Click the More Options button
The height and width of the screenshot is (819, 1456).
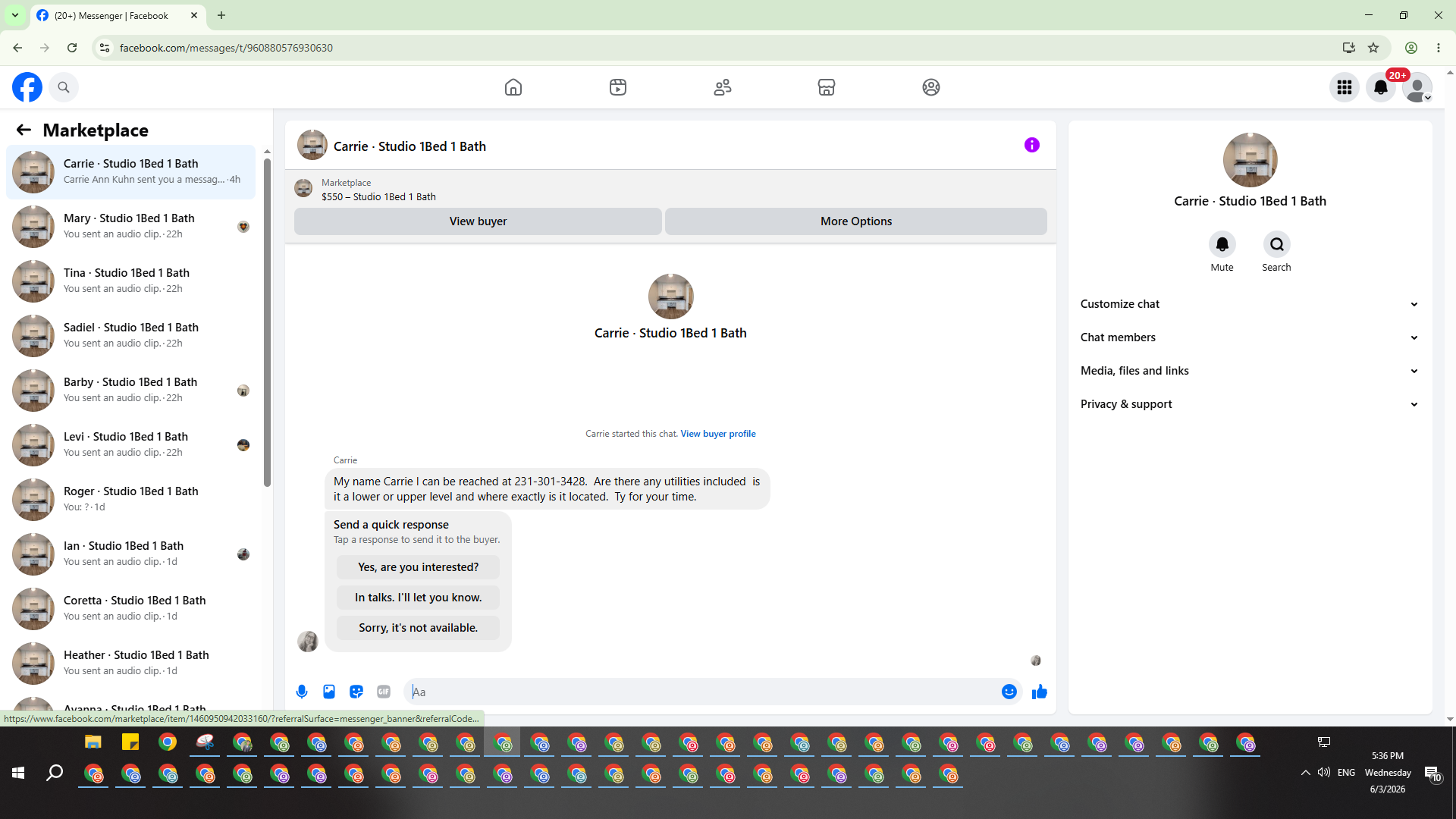tap(856, 221)
